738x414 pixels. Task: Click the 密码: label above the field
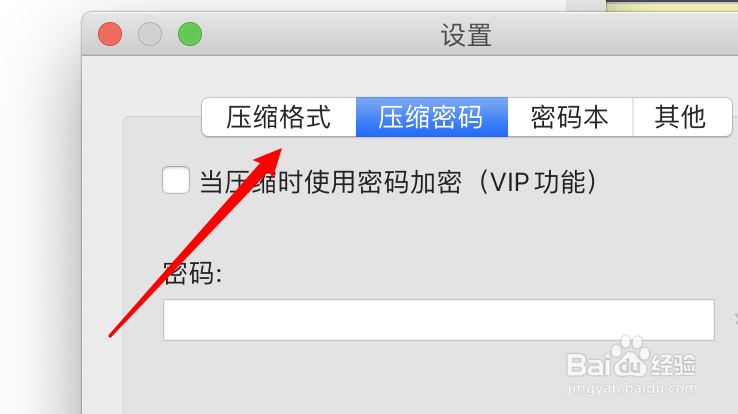coord(193,273)
